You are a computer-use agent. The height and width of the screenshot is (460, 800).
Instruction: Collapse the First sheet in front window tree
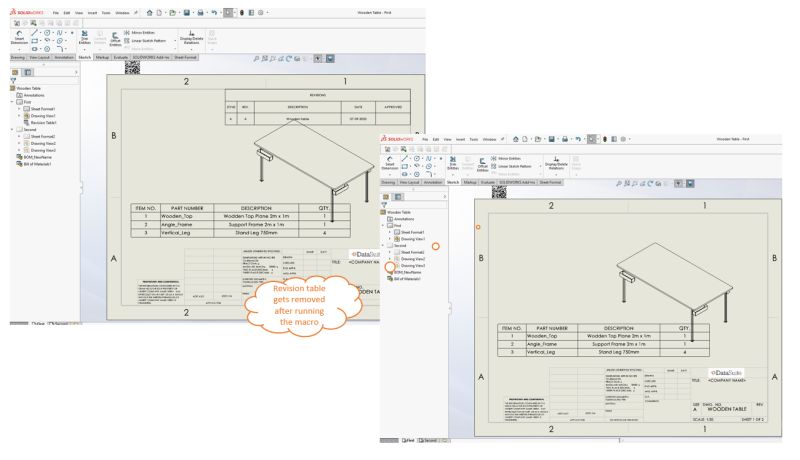(383, 225)
